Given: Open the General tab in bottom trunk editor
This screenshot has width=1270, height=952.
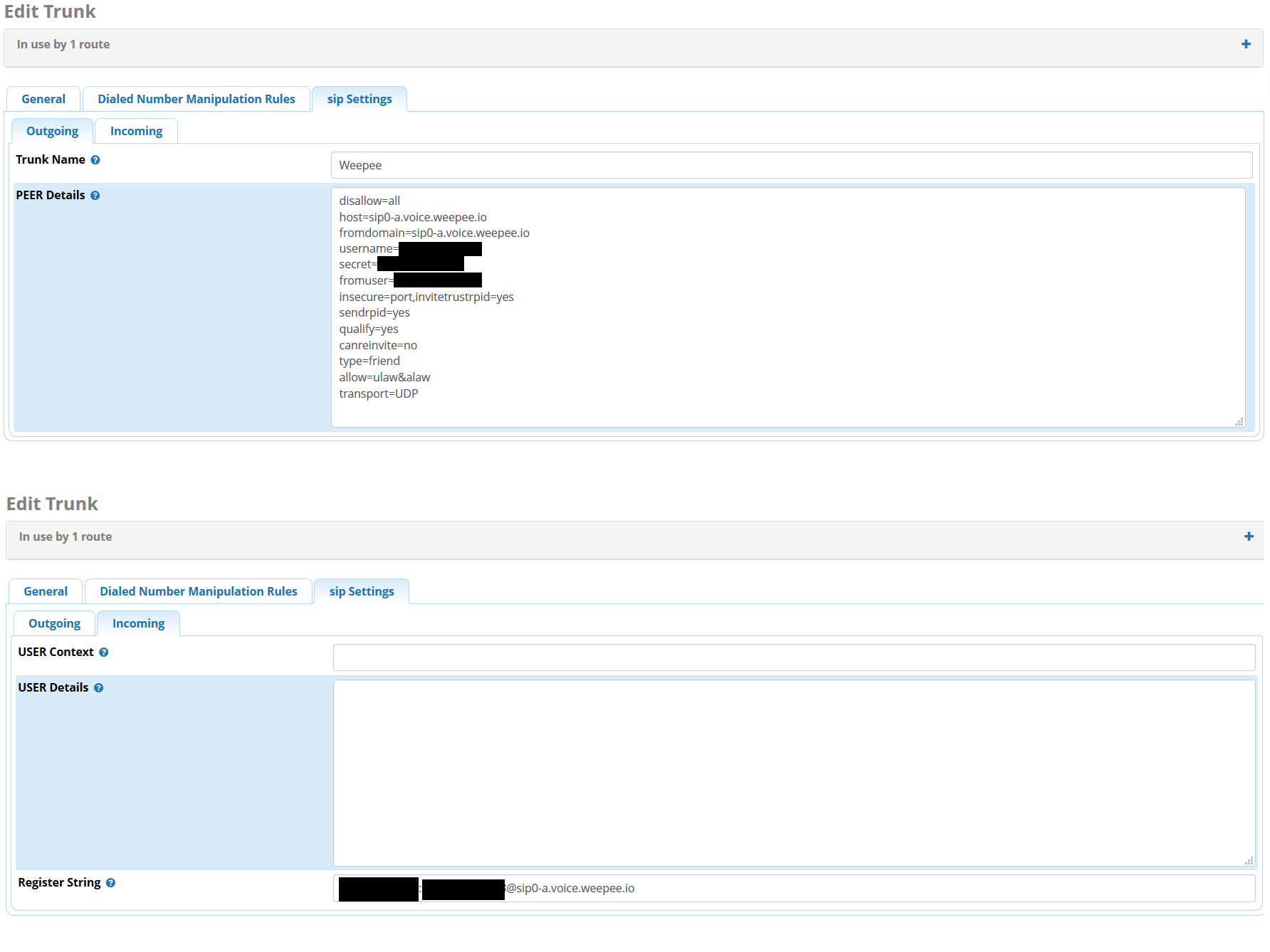Looking at the screenshot, I should click(x=46, y=591).
